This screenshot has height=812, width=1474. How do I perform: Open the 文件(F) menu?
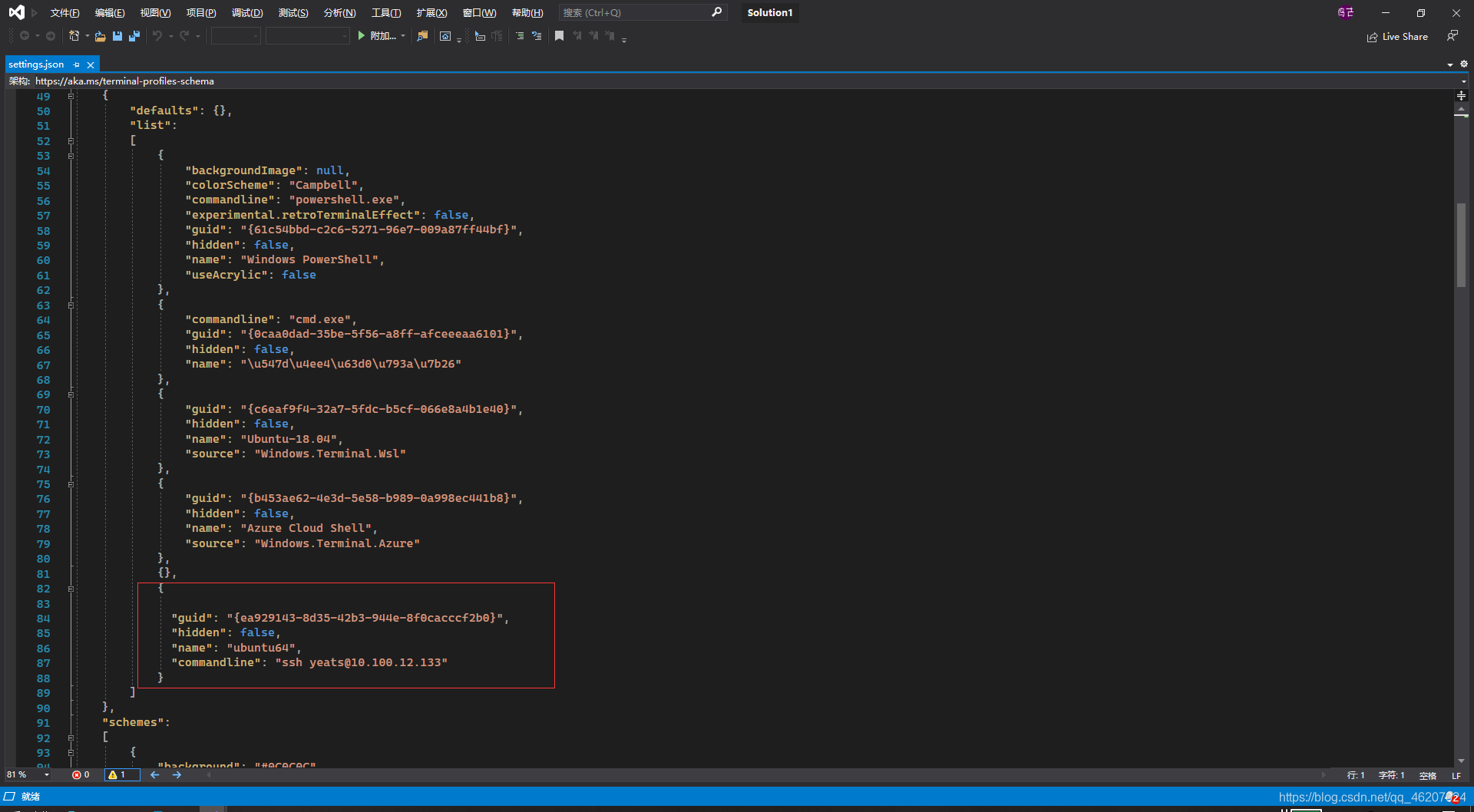(64, 12)
